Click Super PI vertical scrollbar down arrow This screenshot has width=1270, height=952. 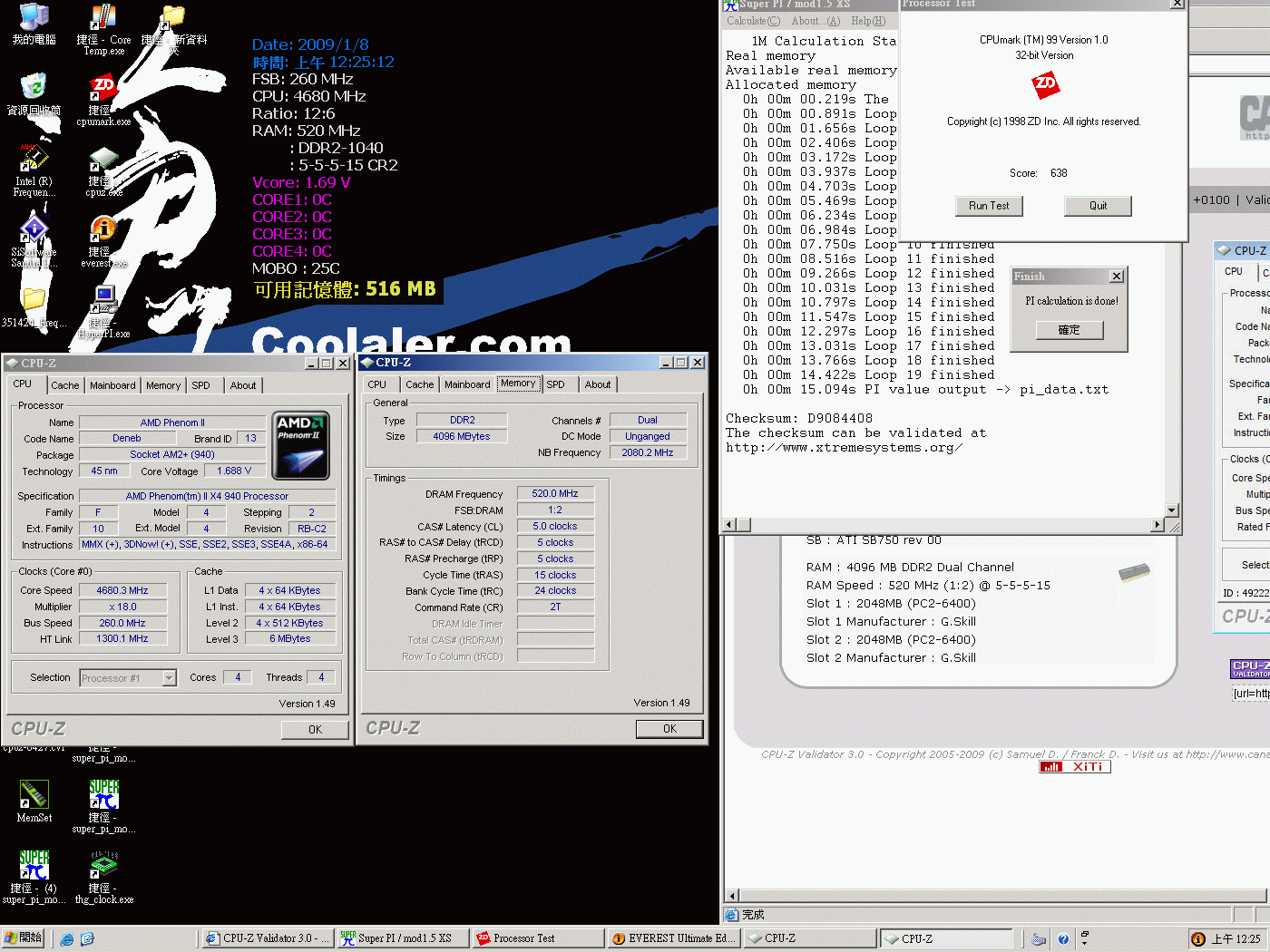(x=1171, y=510)
